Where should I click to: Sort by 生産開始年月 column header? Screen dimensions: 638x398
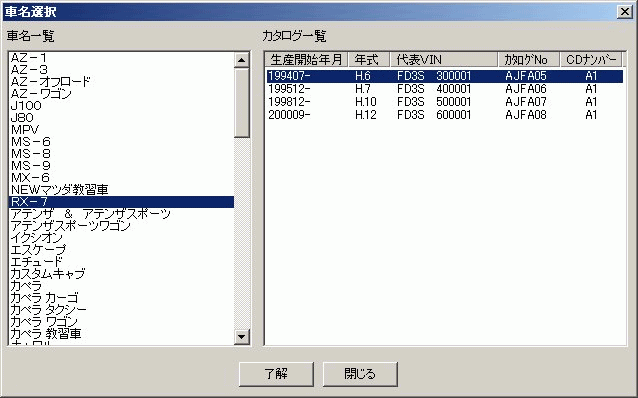click(306, 60)
